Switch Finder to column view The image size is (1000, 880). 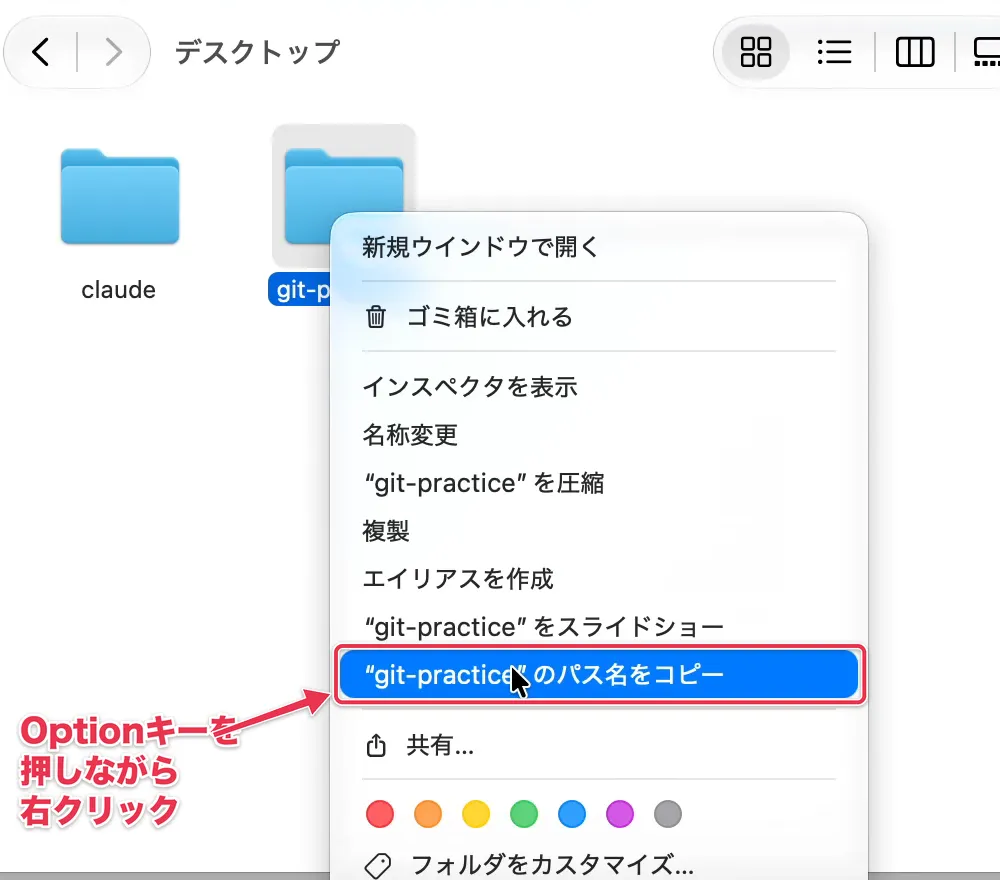click(915, 52)
